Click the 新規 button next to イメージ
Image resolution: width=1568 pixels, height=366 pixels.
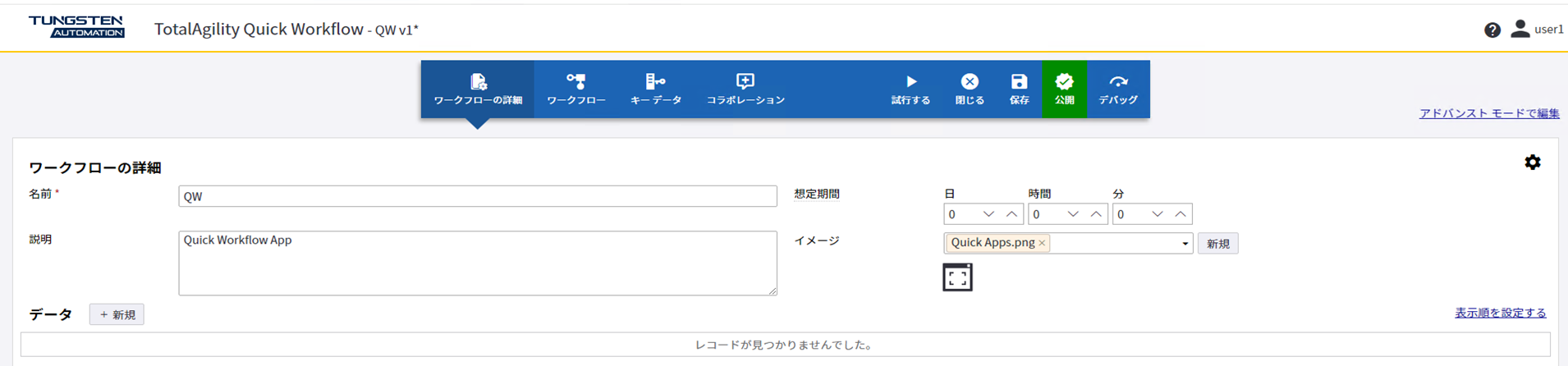point(1217,244)
